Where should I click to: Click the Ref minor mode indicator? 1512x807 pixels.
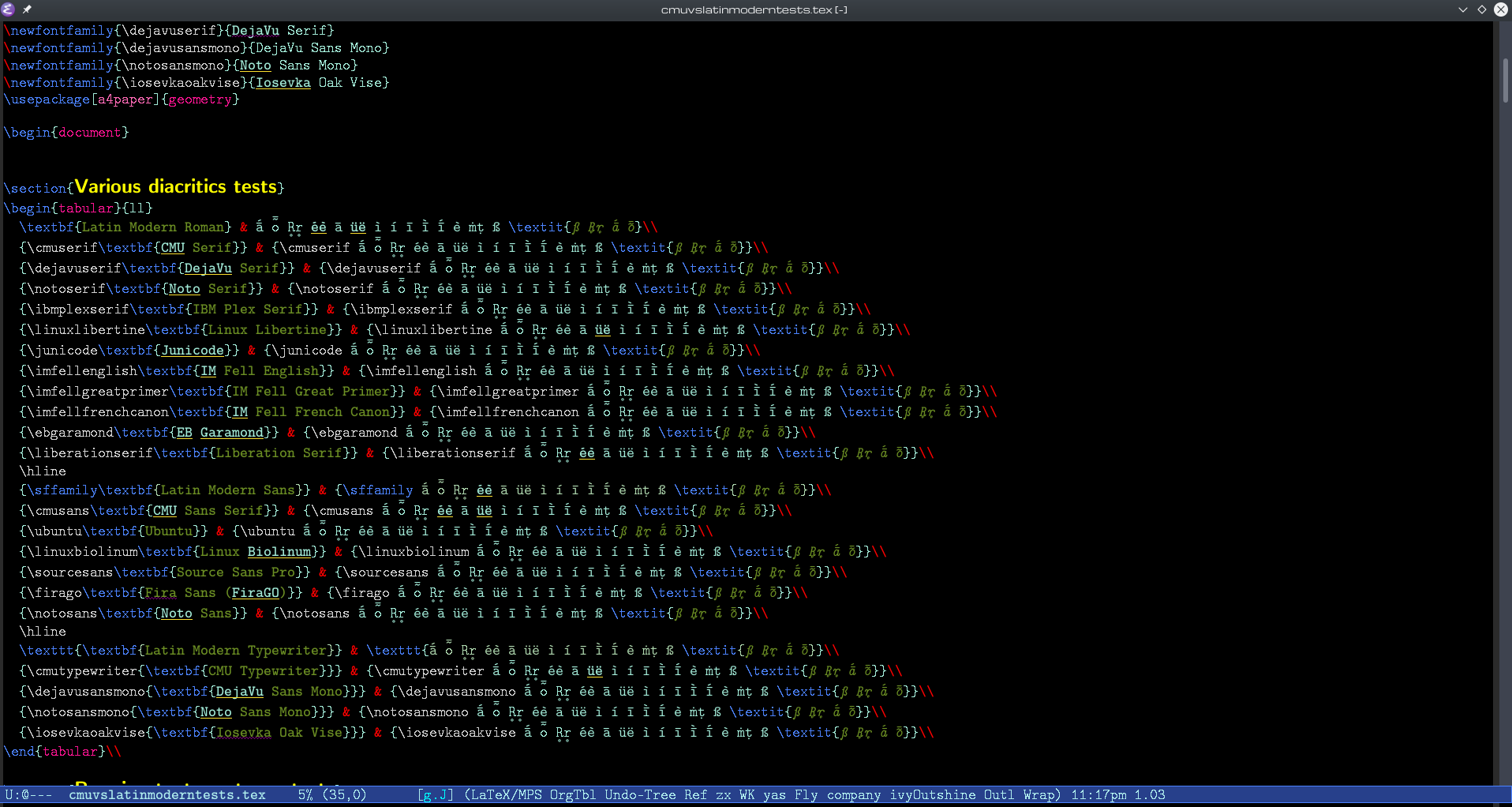[695, 794]
